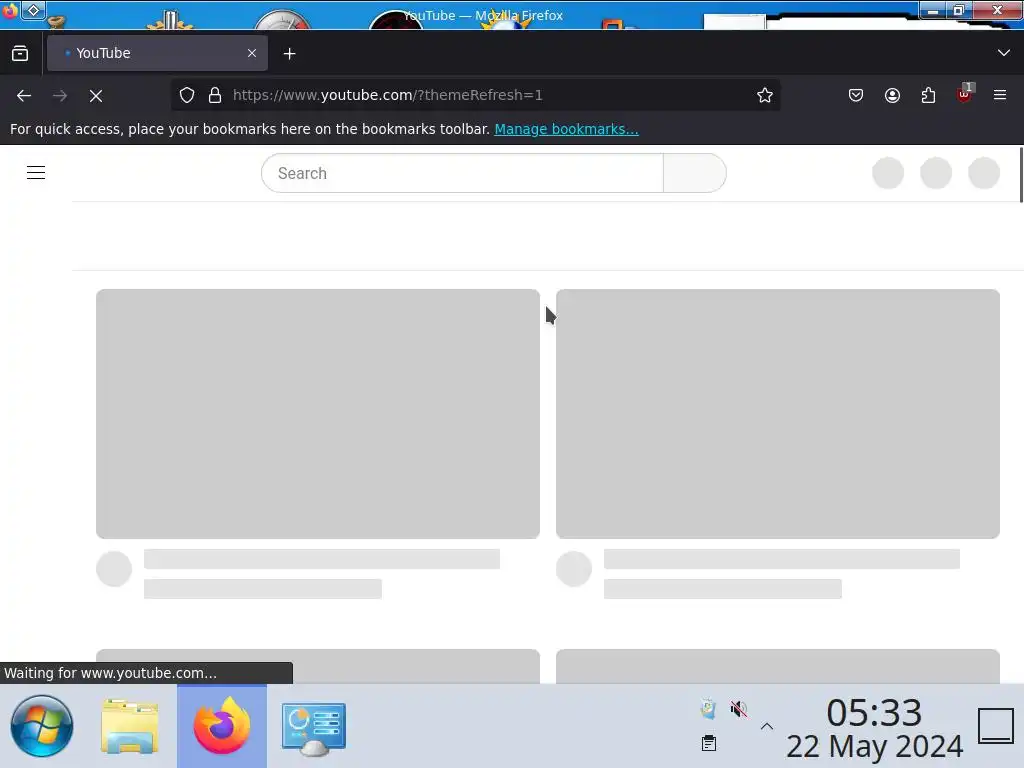Image resolution: width=1024 pixels, height=768 pixels.
Task: Open a new tab with the plus button
Action: point(289,54)
